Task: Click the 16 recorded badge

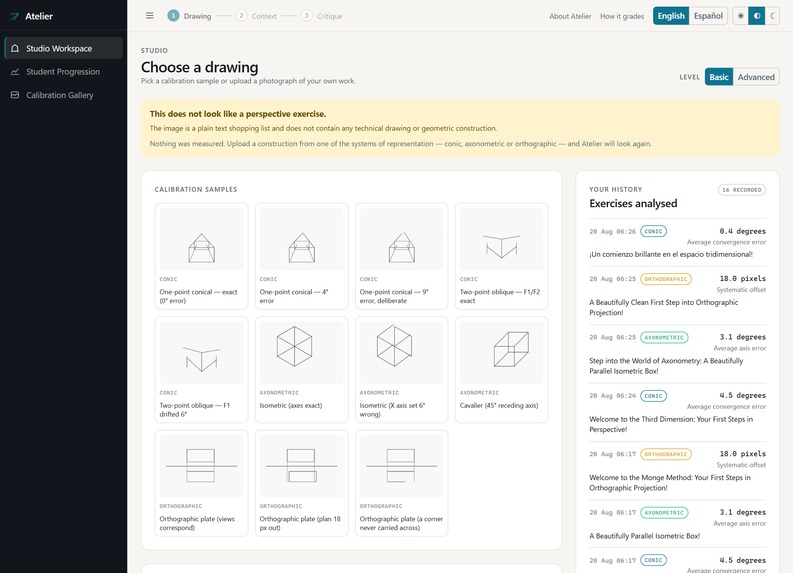Action: pyautogui.click(x=741, y=190)
